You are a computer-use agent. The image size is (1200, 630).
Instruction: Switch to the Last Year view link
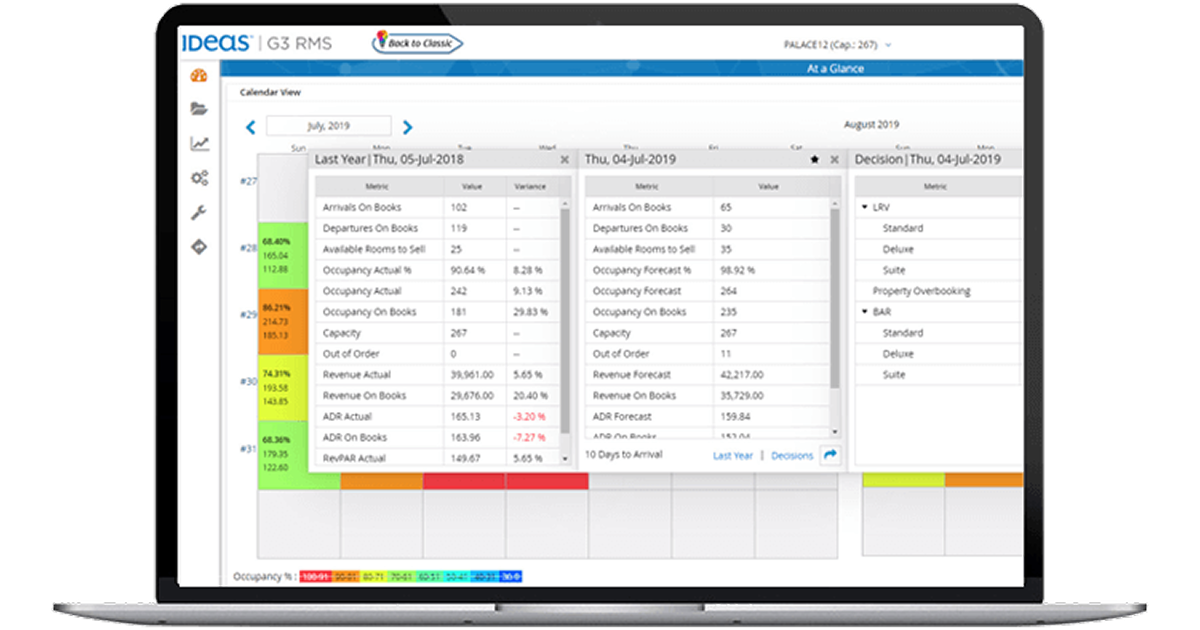(733, 455)
